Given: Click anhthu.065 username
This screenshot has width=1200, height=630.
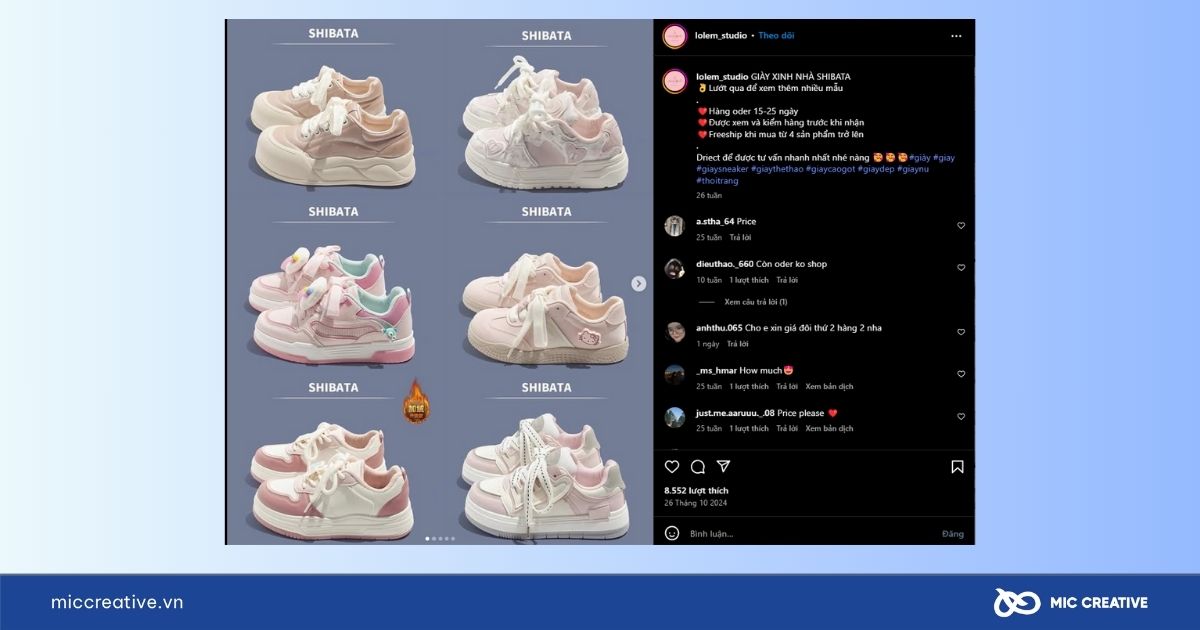Looking at the screenshot, I should coord(719,328).
